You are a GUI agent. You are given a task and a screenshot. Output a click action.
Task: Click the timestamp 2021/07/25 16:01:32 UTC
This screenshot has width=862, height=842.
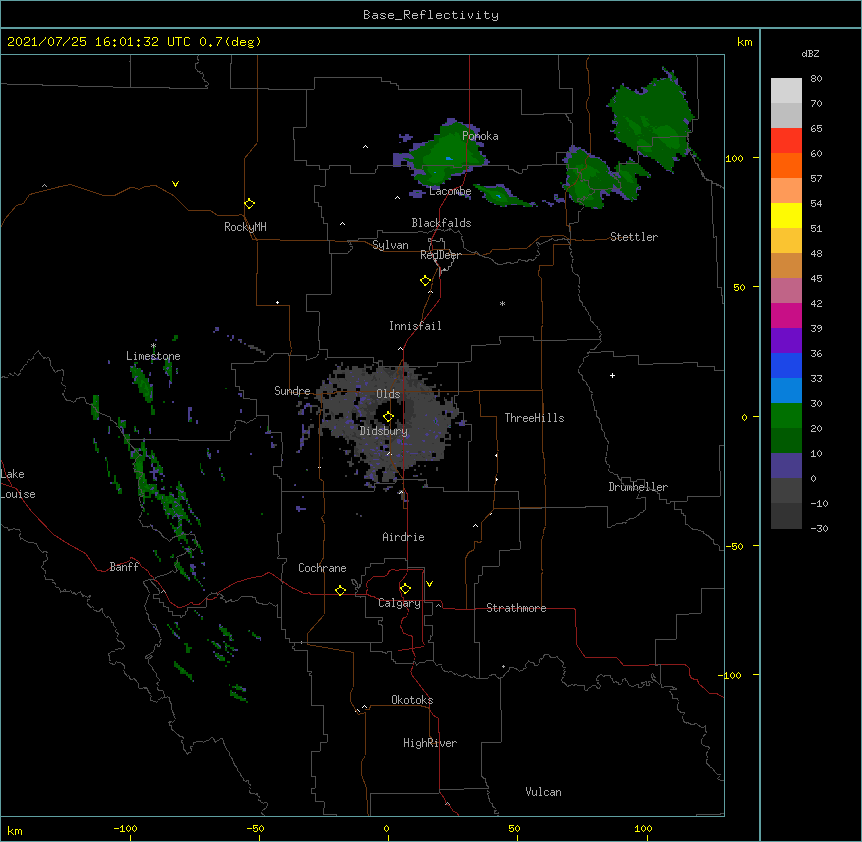pos(98,42)
